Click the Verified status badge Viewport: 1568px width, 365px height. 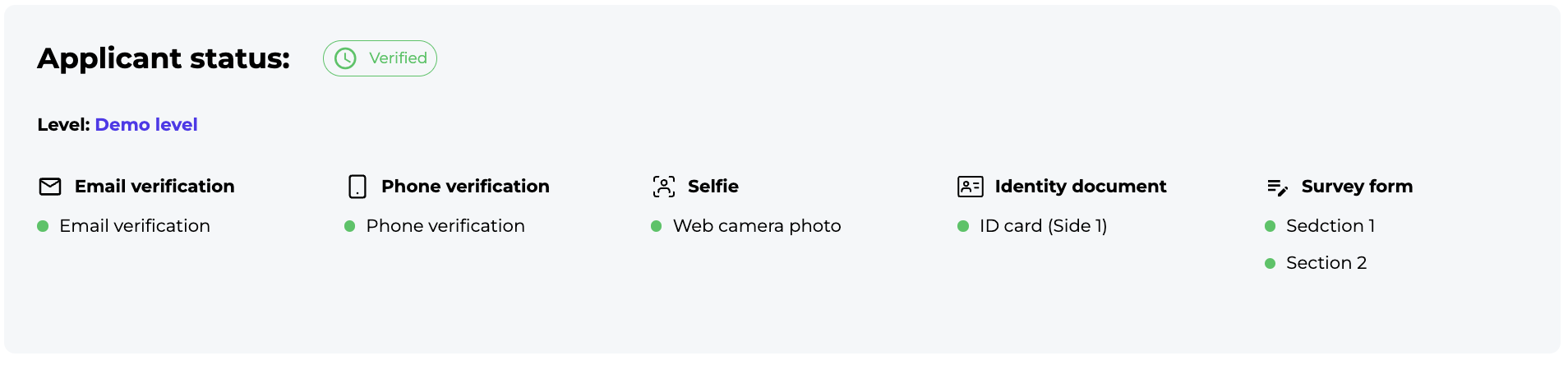380,58
